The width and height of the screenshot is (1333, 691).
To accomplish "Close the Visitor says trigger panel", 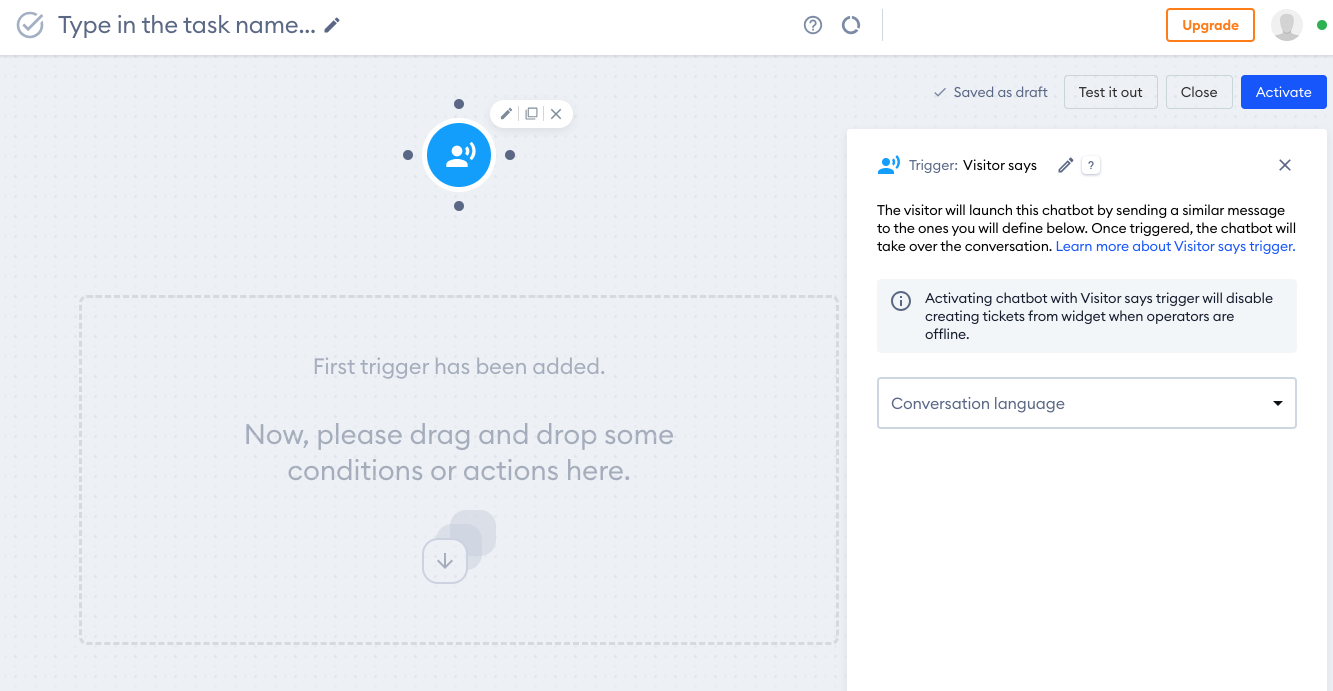I will pos(1285,165).
